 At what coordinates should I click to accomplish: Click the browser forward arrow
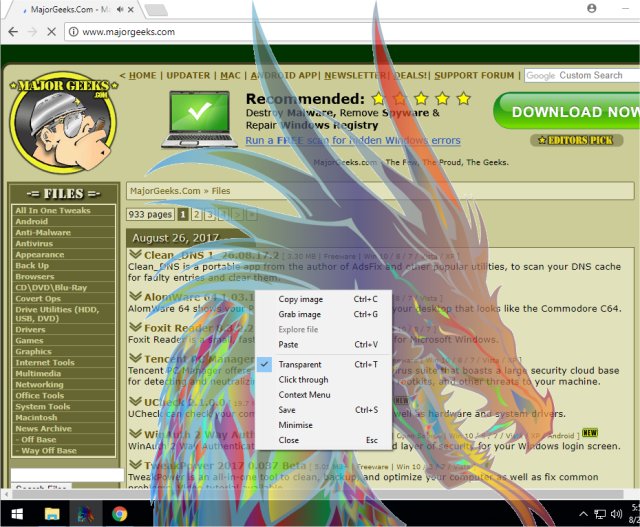[x=32, y=32]
